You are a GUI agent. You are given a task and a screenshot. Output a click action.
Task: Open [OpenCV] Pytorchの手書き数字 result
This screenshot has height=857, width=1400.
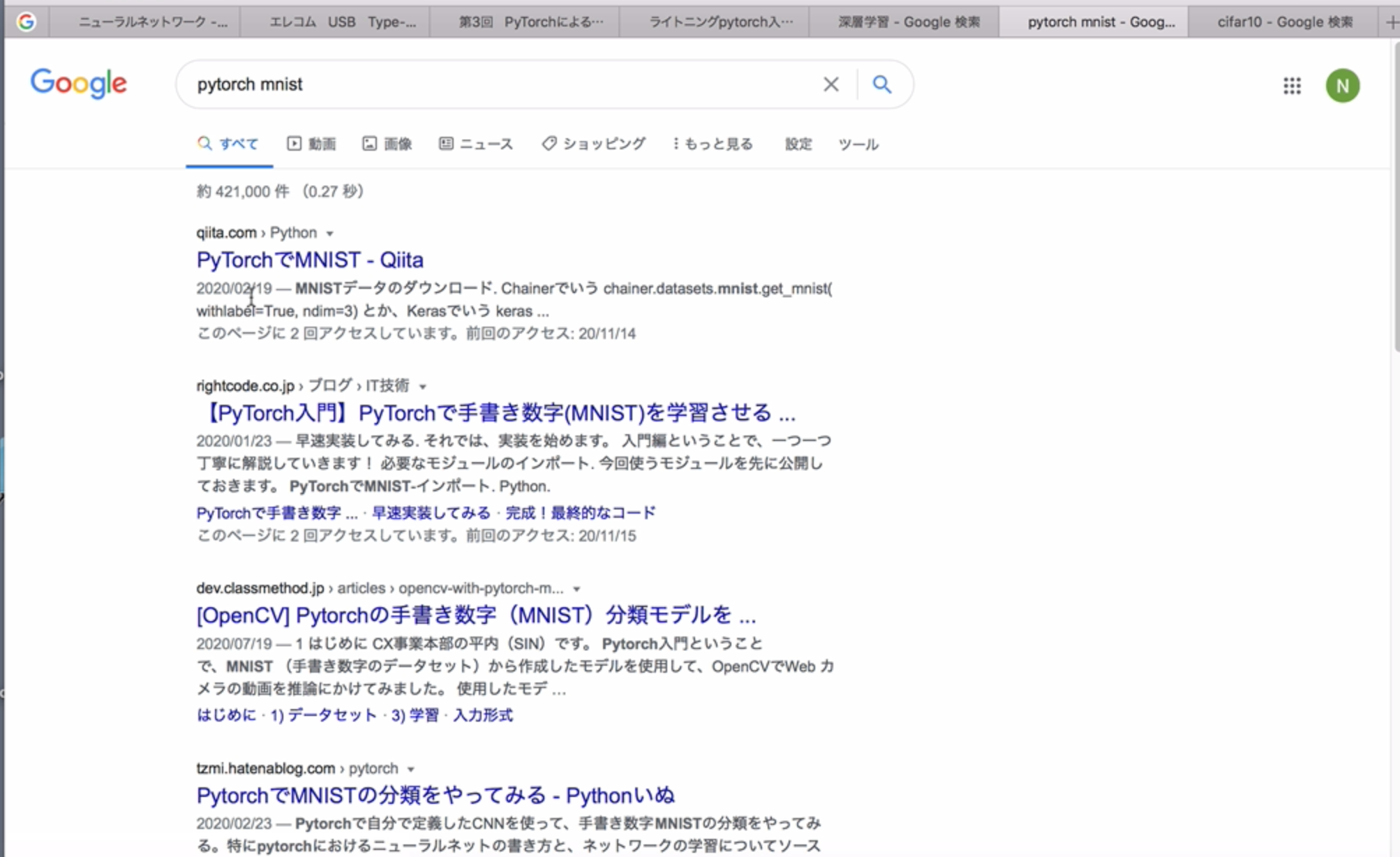tap(476, 615)
